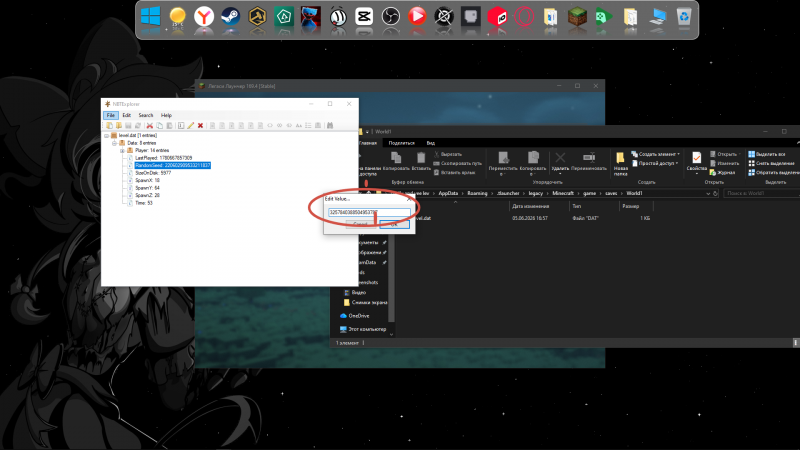
Task: Click OK in the Edit Value dialog
Action: 394,224
